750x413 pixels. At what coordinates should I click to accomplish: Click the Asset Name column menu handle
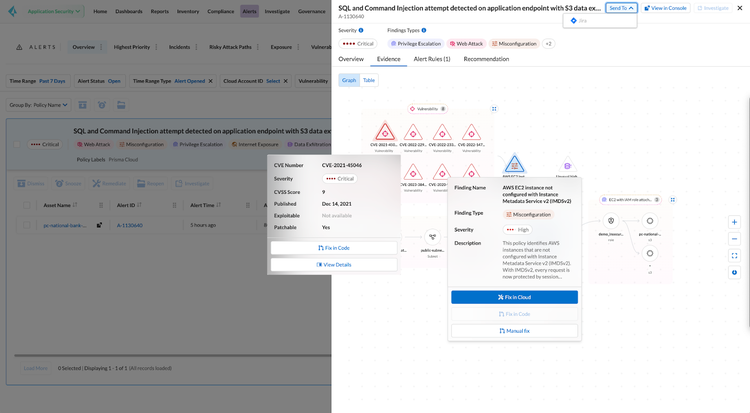[x=101, y=205]
